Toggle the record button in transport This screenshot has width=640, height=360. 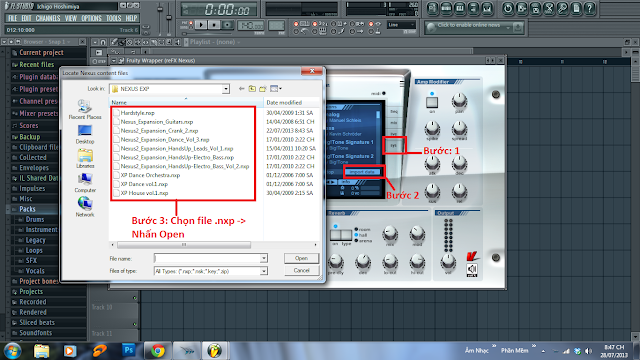coord(228,25)
